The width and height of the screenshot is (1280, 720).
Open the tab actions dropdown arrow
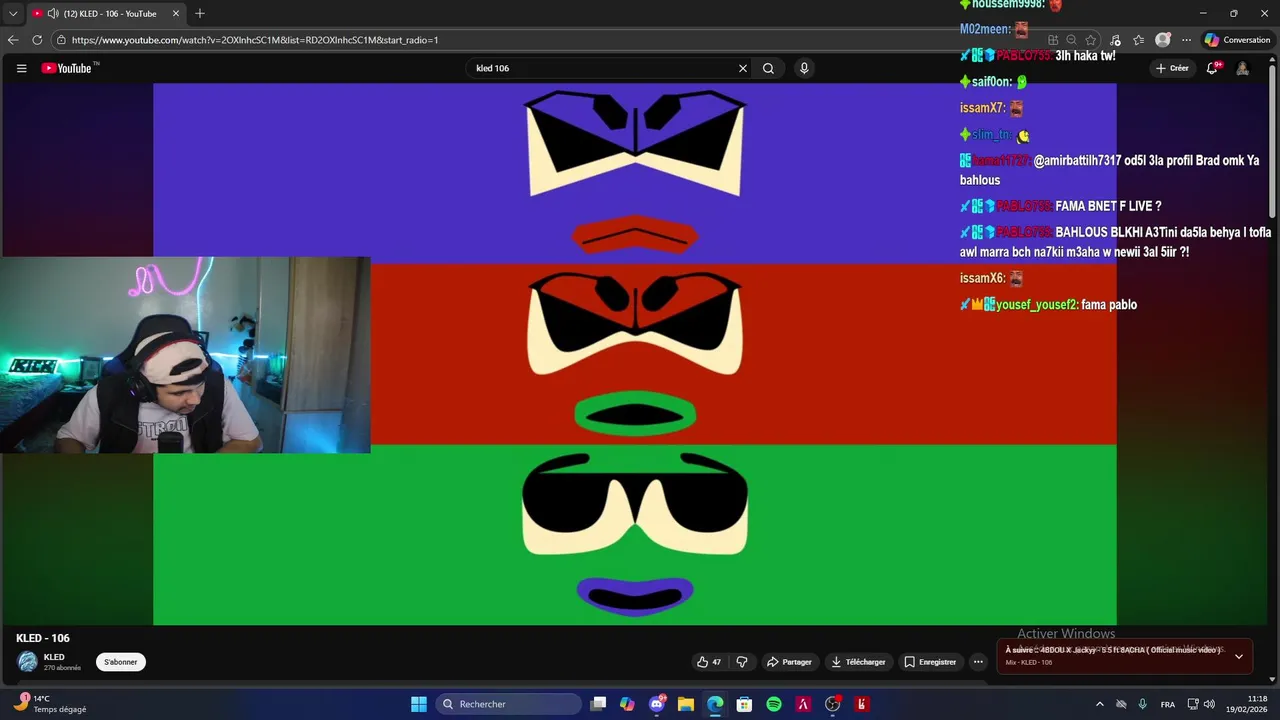point(13,14)
